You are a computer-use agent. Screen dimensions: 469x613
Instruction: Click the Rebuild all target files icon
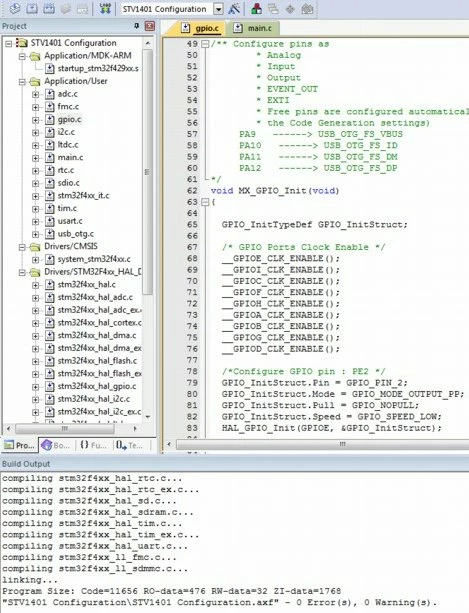coord(49,9)
